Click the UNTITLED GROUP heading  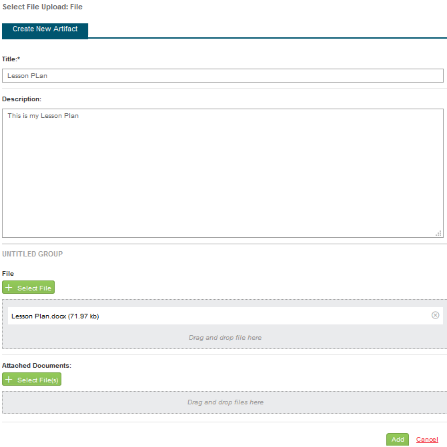click(32, 254)
